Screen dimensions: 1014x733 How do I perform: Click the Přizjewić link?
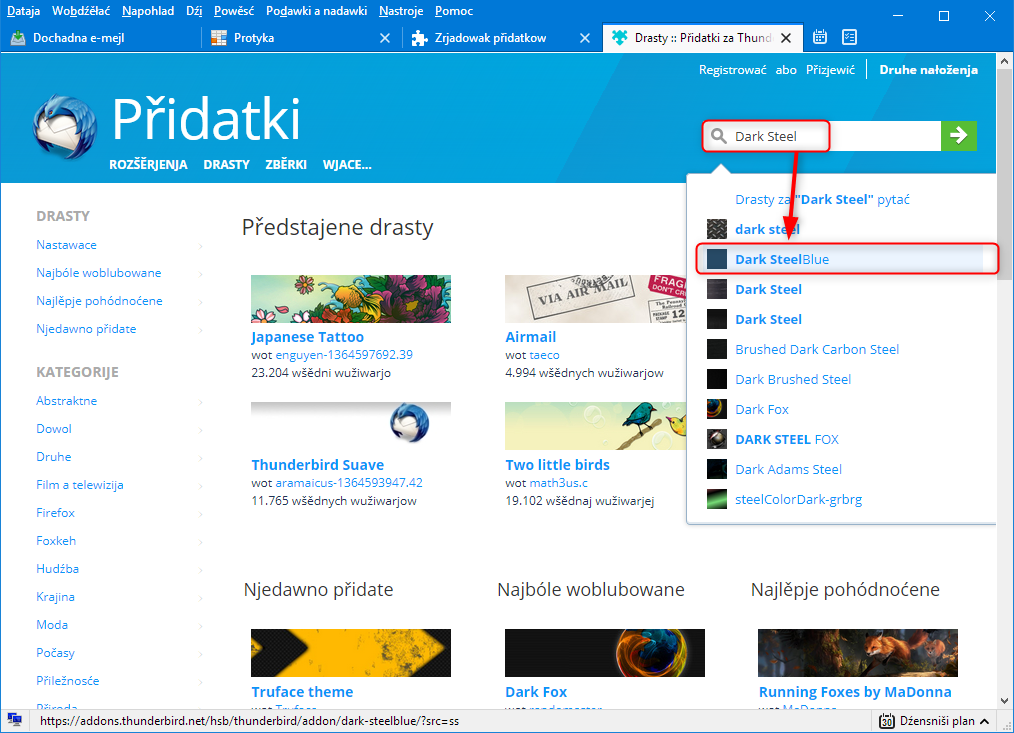[830, 69]
